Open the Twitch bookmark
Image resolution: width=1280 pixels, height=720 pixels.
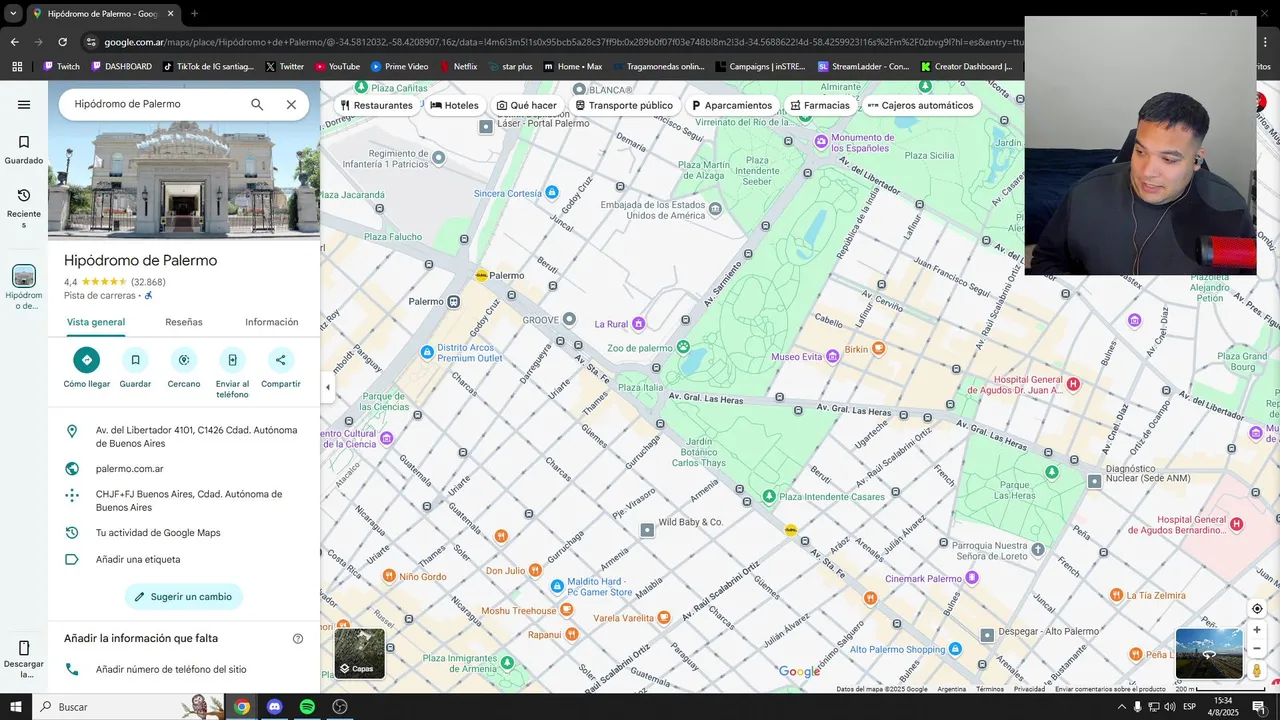point(61,67)
